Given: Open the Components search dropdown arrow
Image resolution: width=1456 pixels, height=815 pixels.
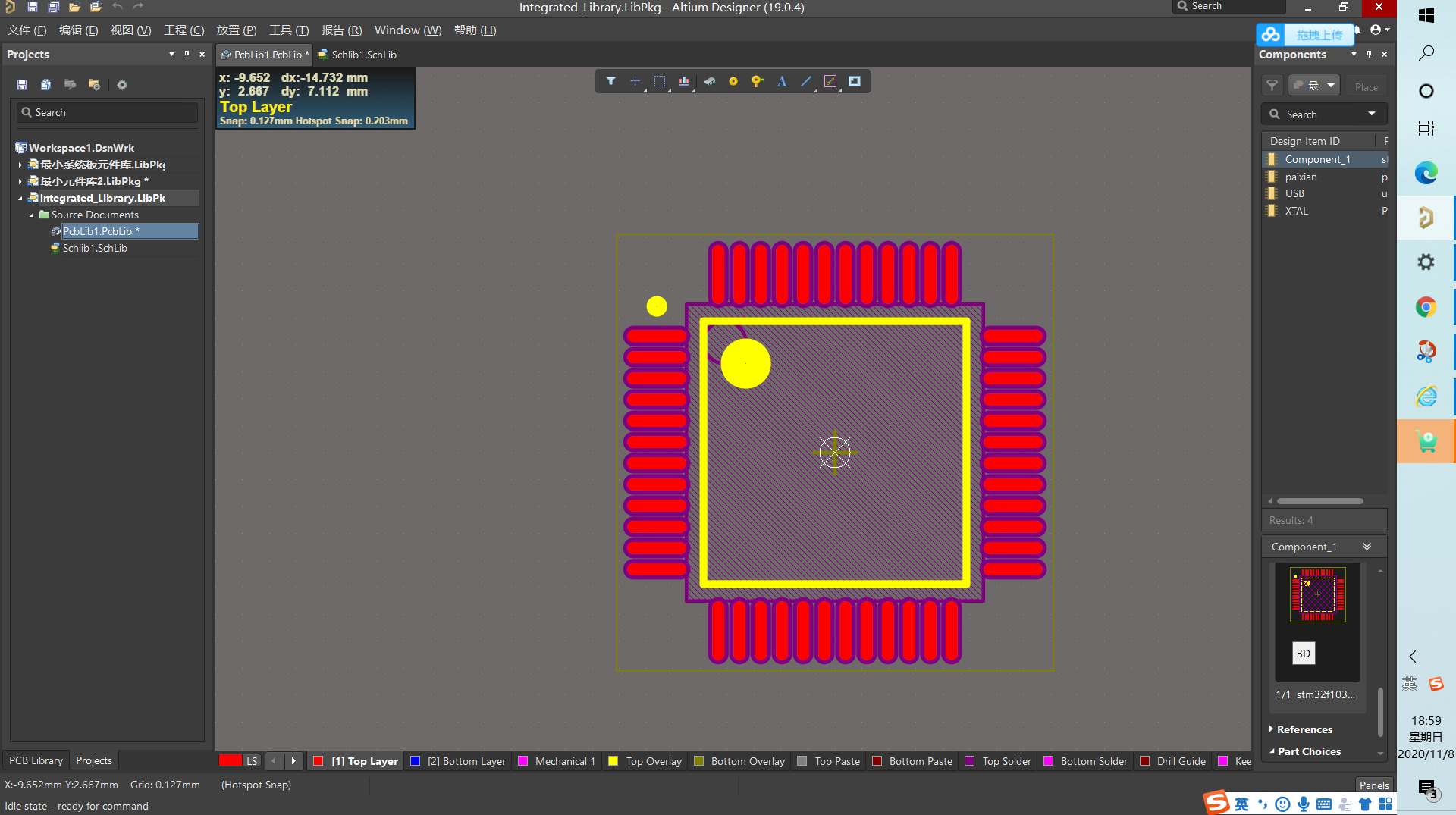Looking at the screenshot, I should point(1372,114).
